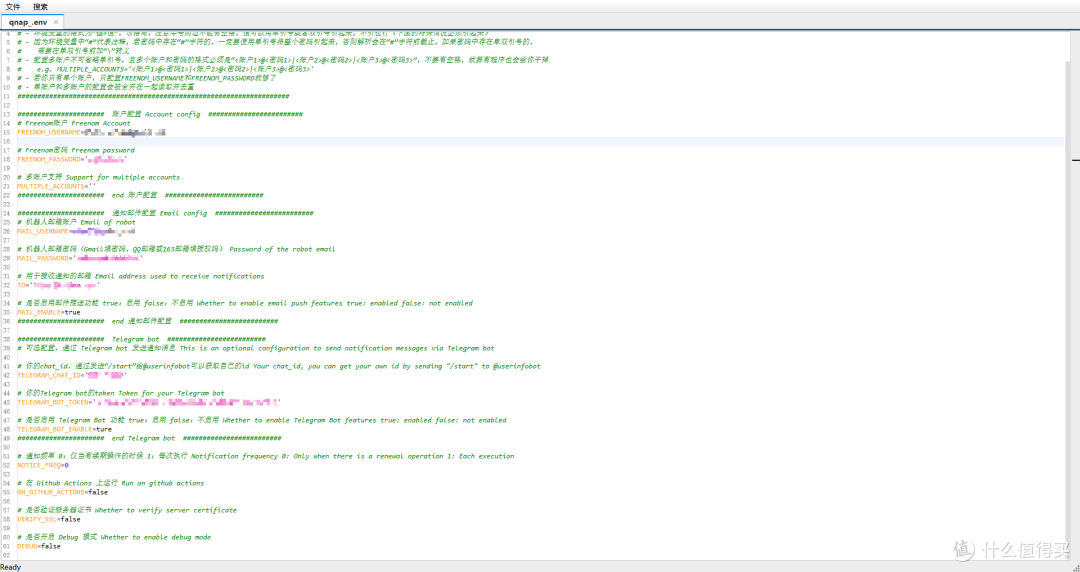
Task: Click the TELEGRAM_BOT_TOKEN line
Action: [149, 402]
